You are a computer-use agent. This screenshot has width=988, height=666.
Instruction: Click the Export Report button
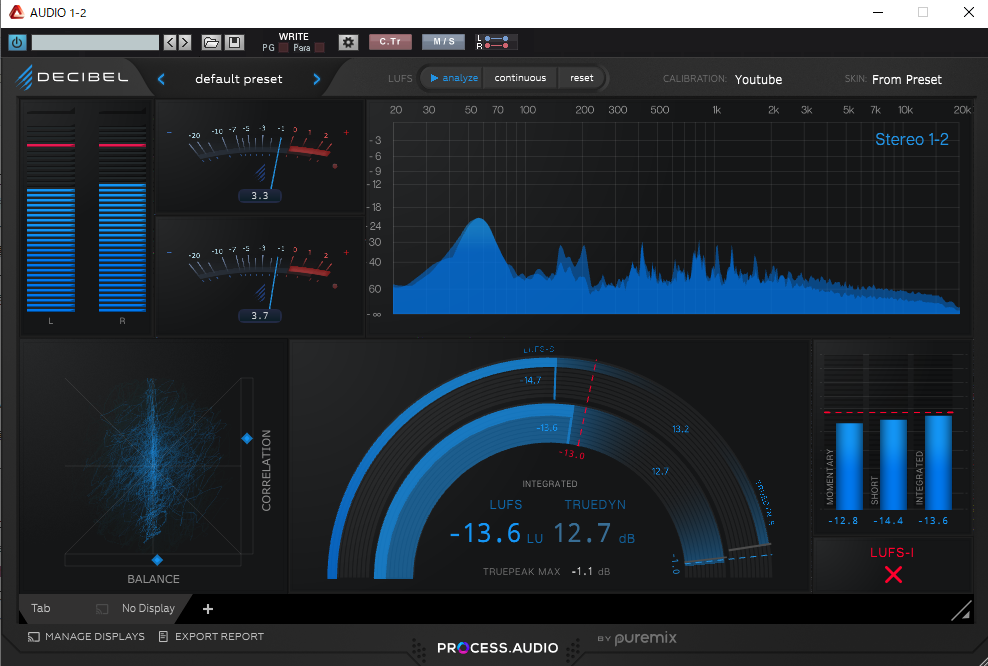tap(211, 636)
